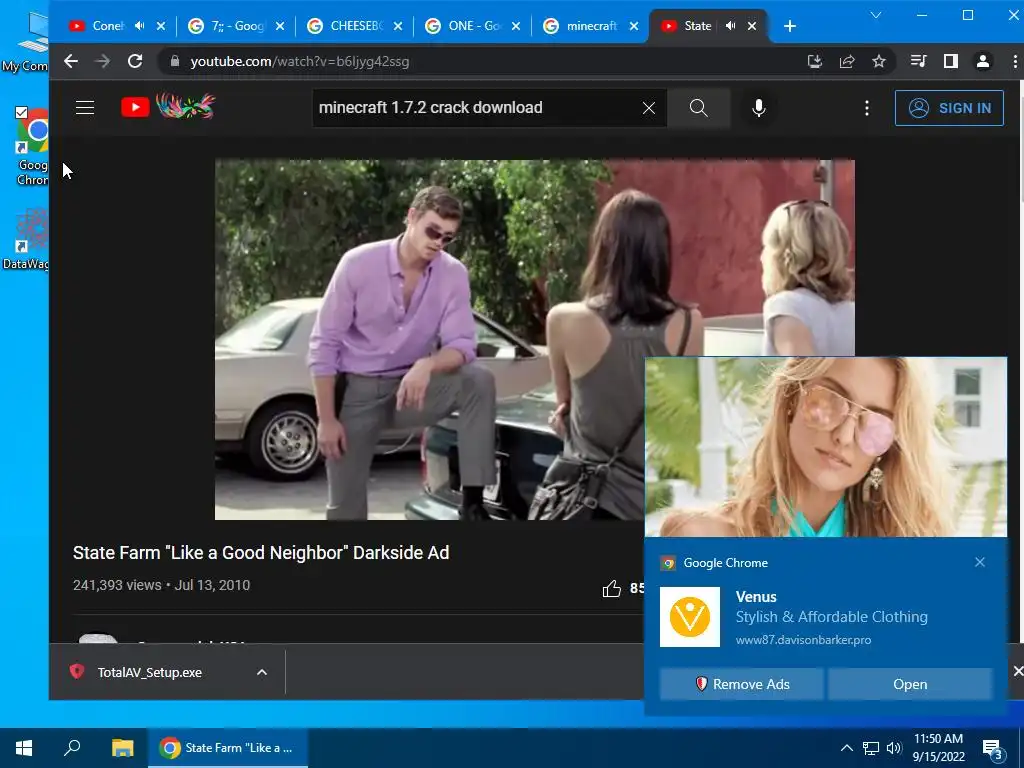Image resolution: width=1024 pixels, height=768 pixels.
Task: Open media controls in Chrome toolbar
Action: 918,61
